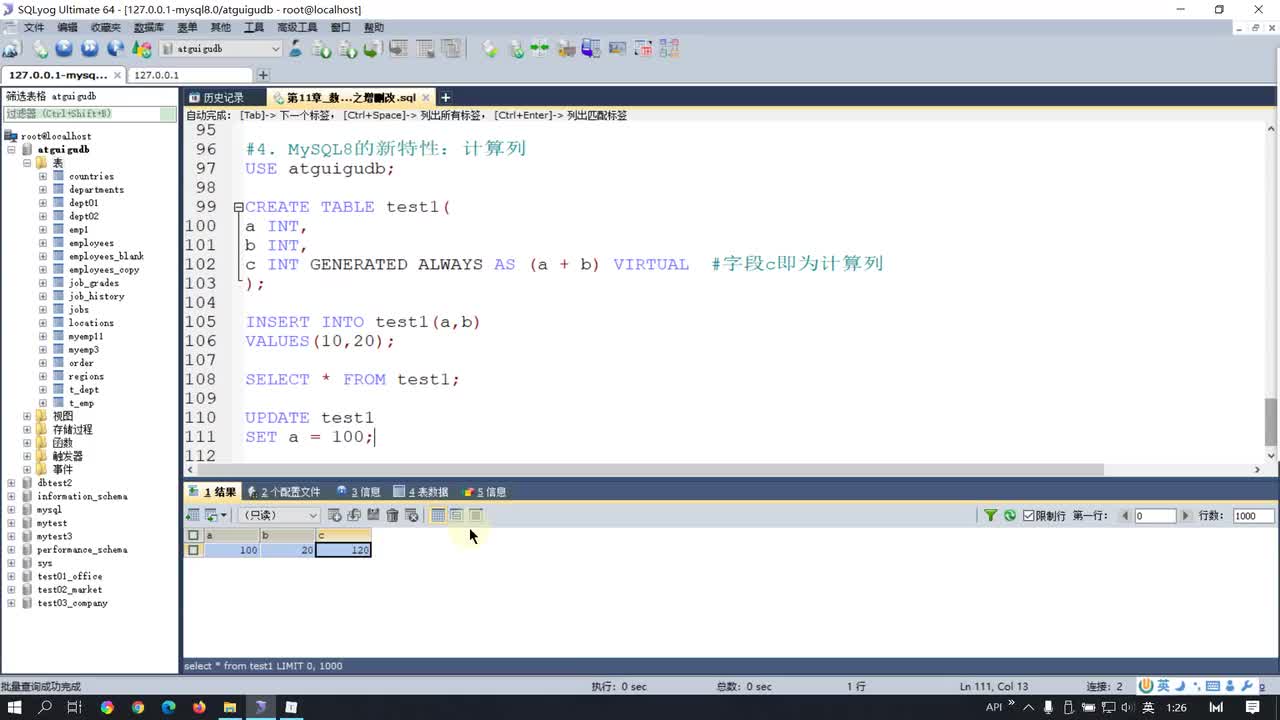
Task: Check the select-all checkbox in results header
Action: [x=193, y=536]
